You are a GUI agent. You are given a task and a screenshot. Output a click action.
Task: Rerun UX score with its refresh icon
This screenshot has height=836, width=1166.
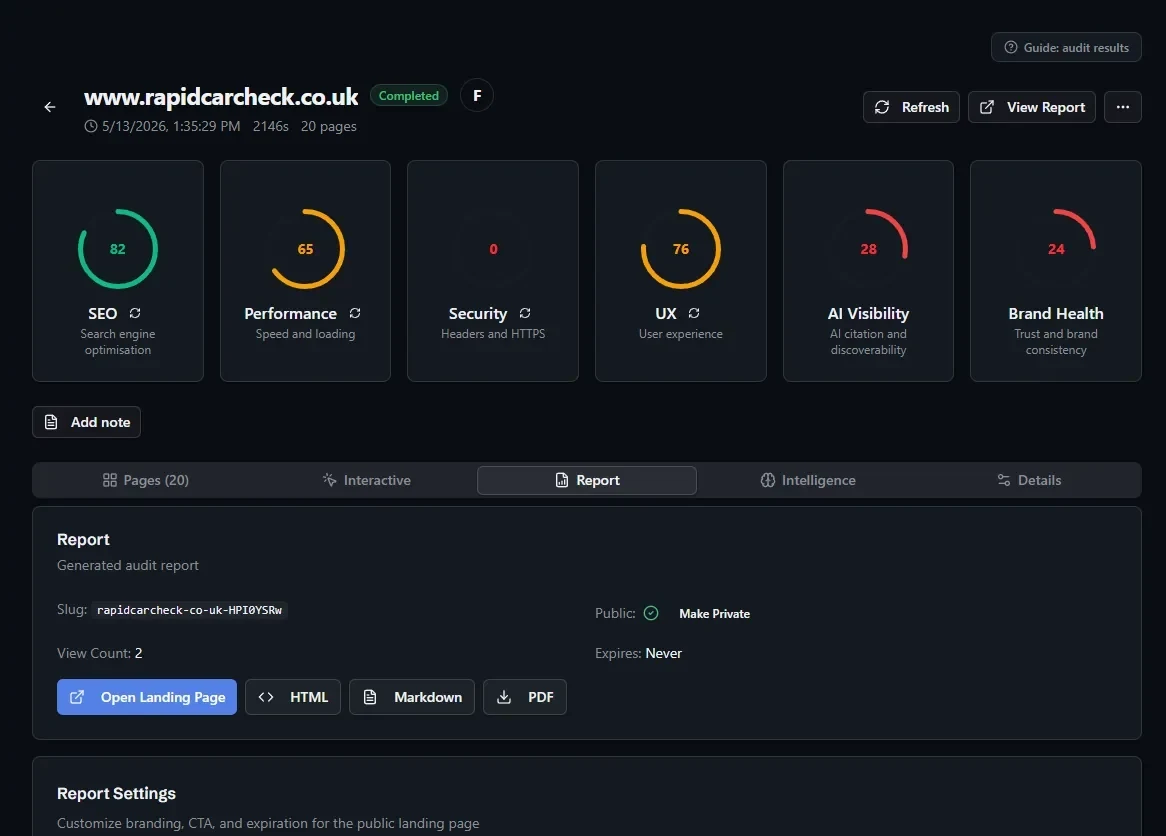coord(694,313)
